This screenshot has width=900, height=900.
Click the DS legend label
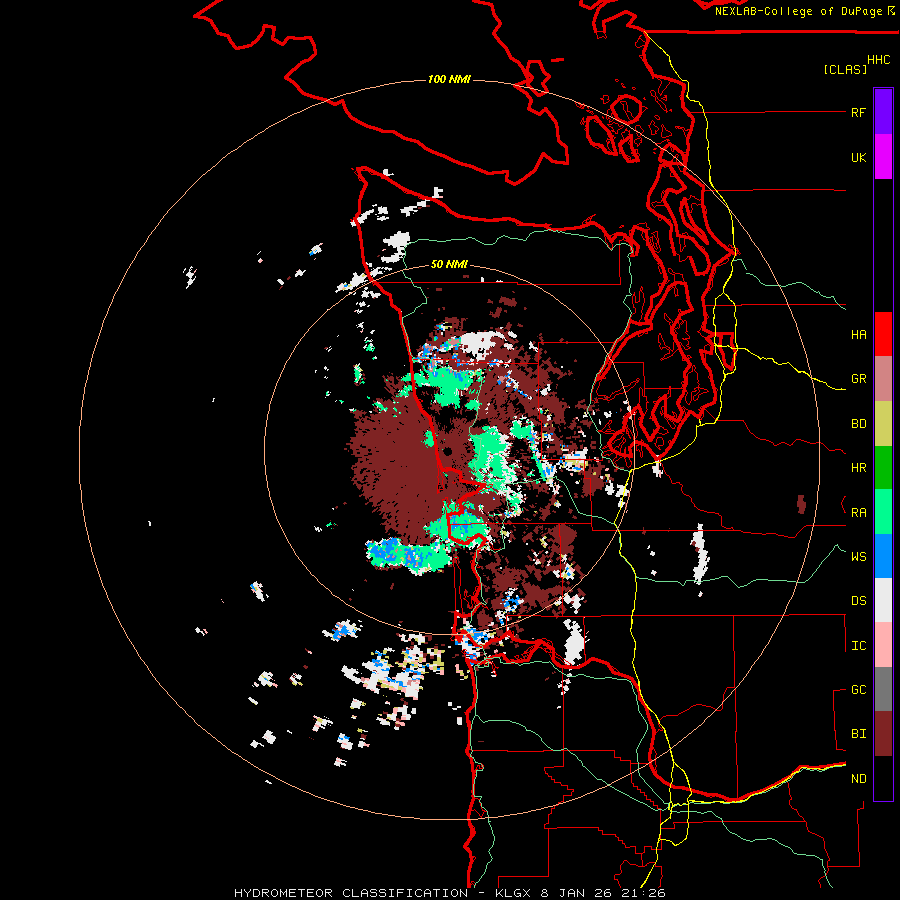coord(858,601)
